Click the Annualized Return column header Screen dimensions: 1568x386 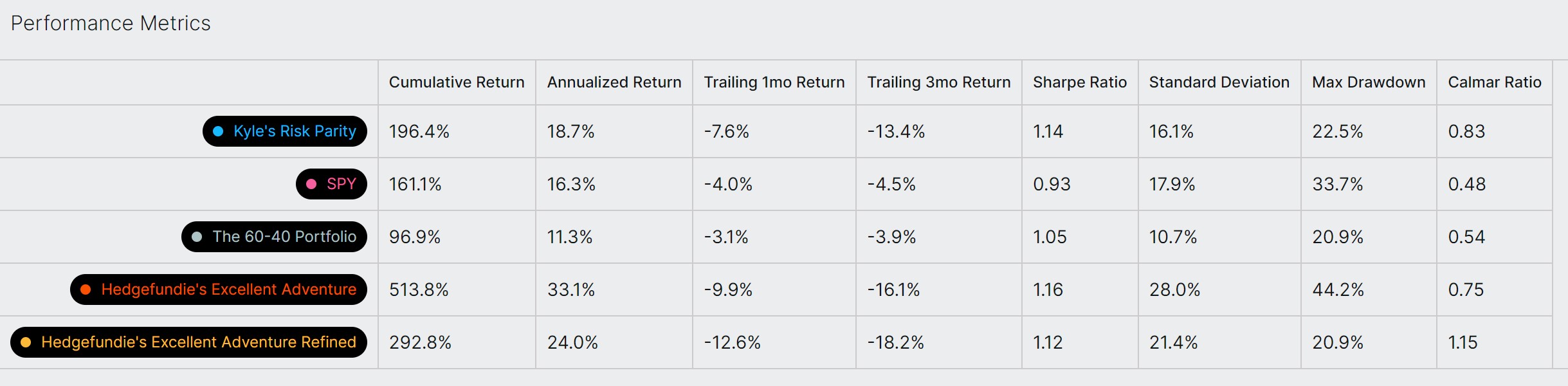[x=614, y=82]
